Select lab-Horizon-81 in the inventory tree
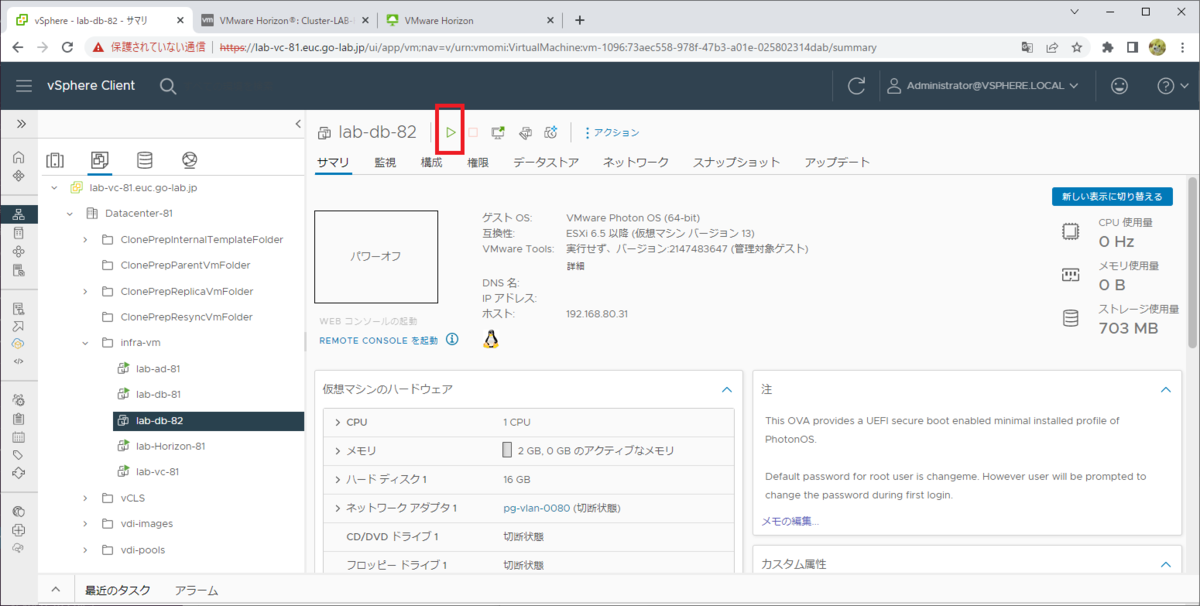This screenshot has width=1200, height=606. click(170, 446)
